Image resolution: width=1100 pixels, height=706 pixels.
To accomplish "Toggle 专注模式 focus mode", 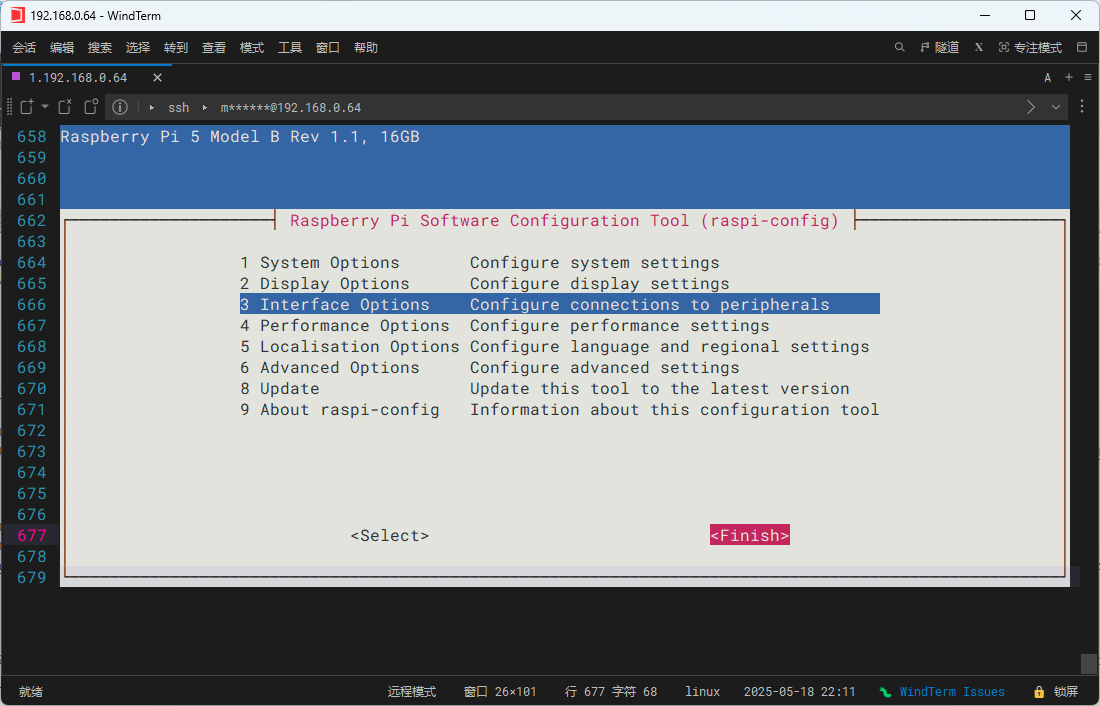I will [x=1030, y=47].
